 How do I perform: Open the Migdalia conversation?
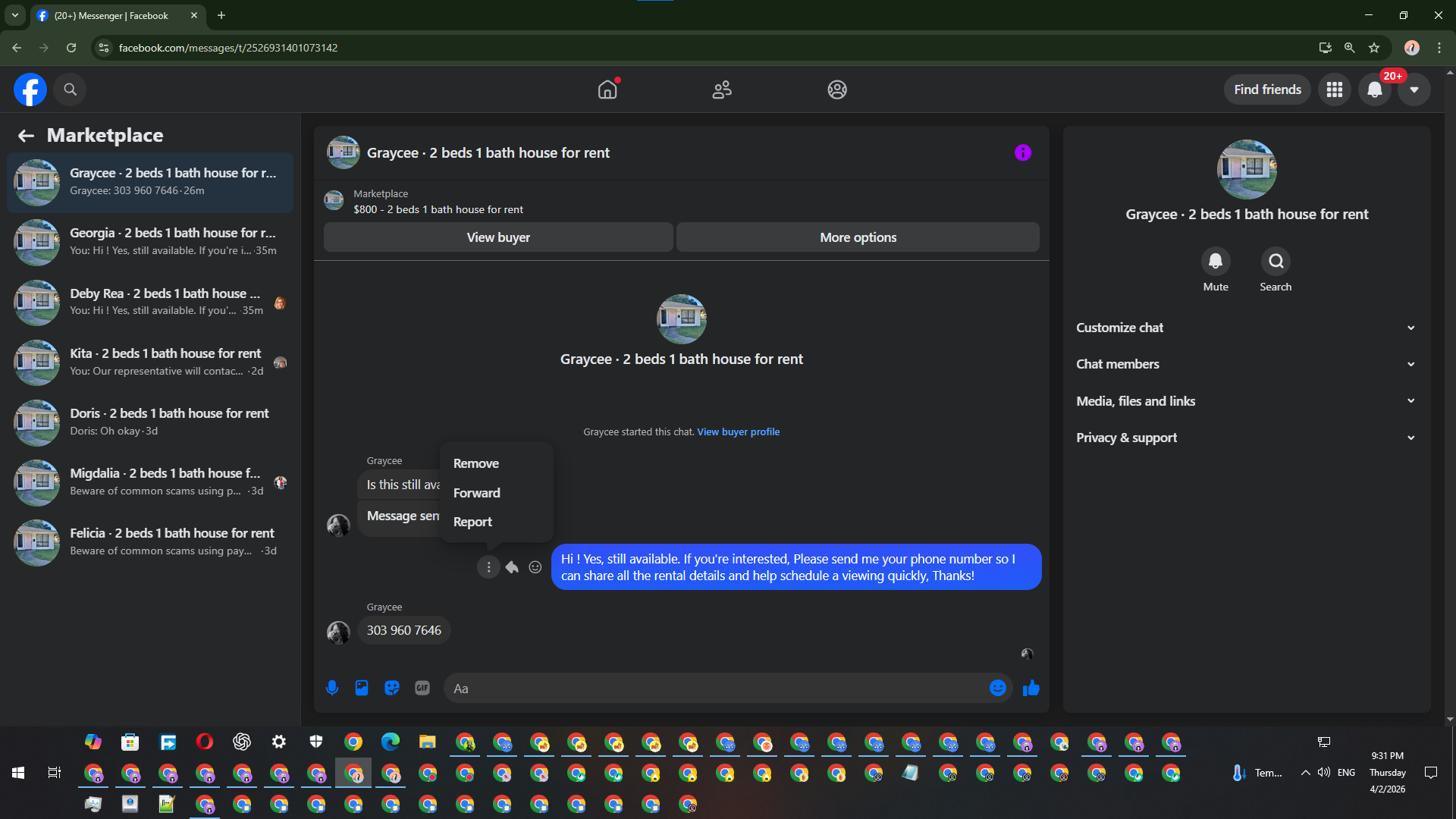pyautogui.click(x=150, y=482)
